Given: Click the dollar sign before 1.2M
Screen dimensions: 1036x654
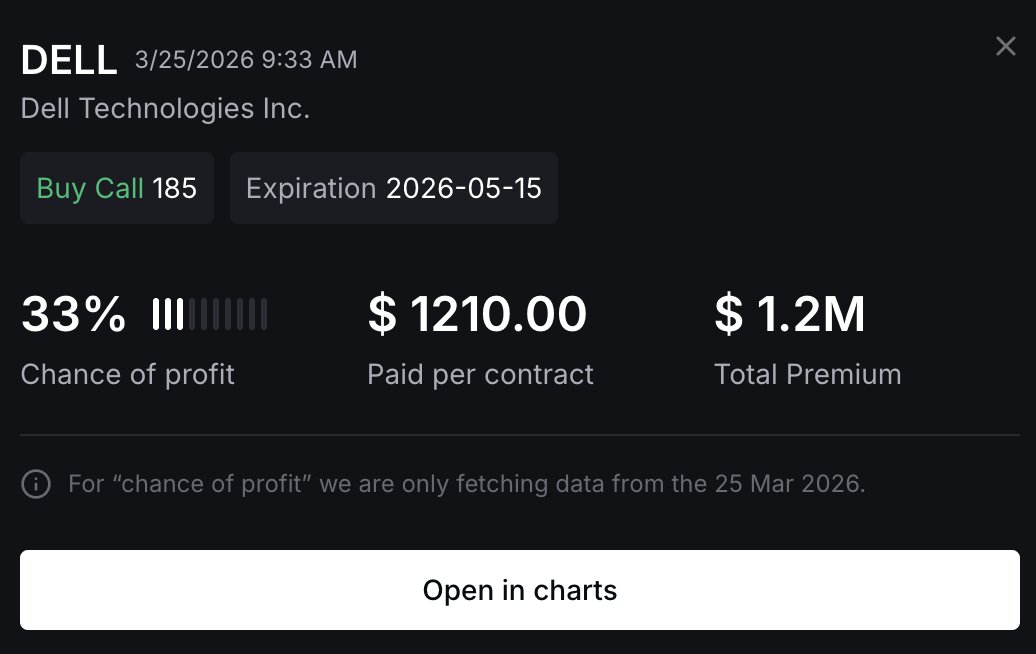Looking at the screenshot, I should tap(729, 315).
